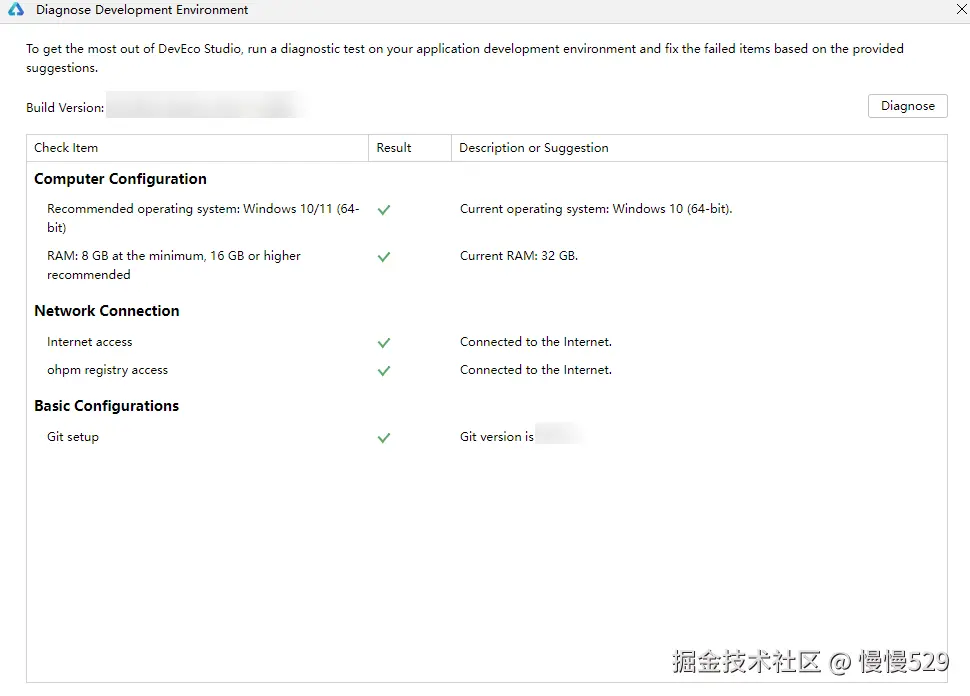Click the DevEco Studio logo icon
Image resolution: width=970 pixels, height=696 pixels.
click(16, 9)
